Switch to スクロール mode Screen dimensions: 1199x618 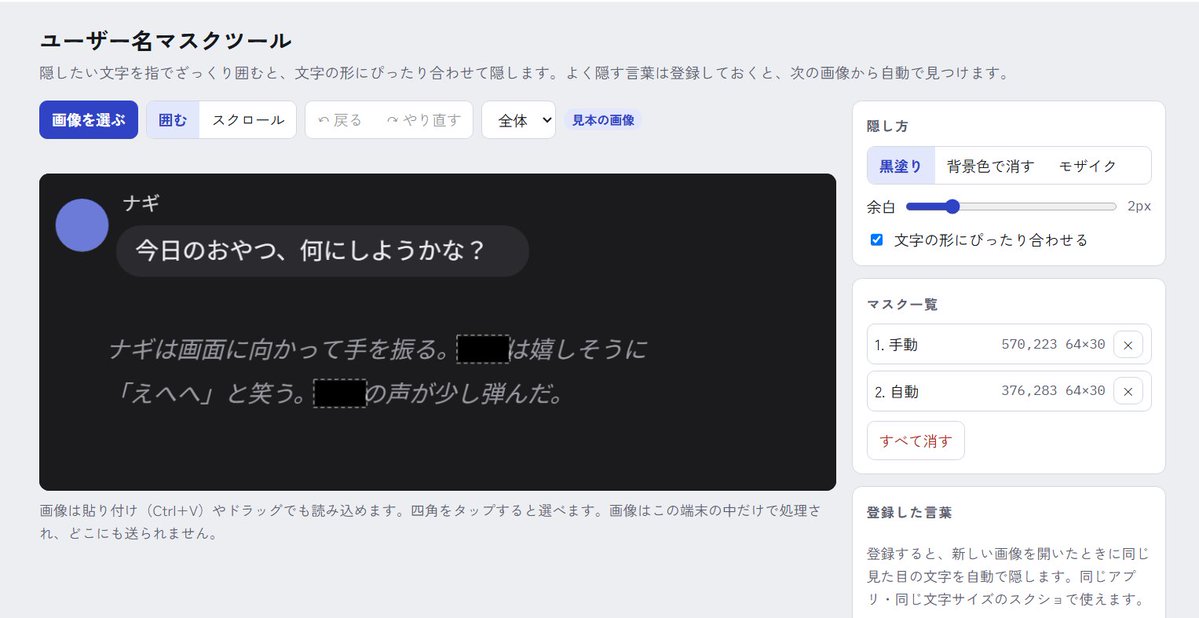click(x=248, y=120)
